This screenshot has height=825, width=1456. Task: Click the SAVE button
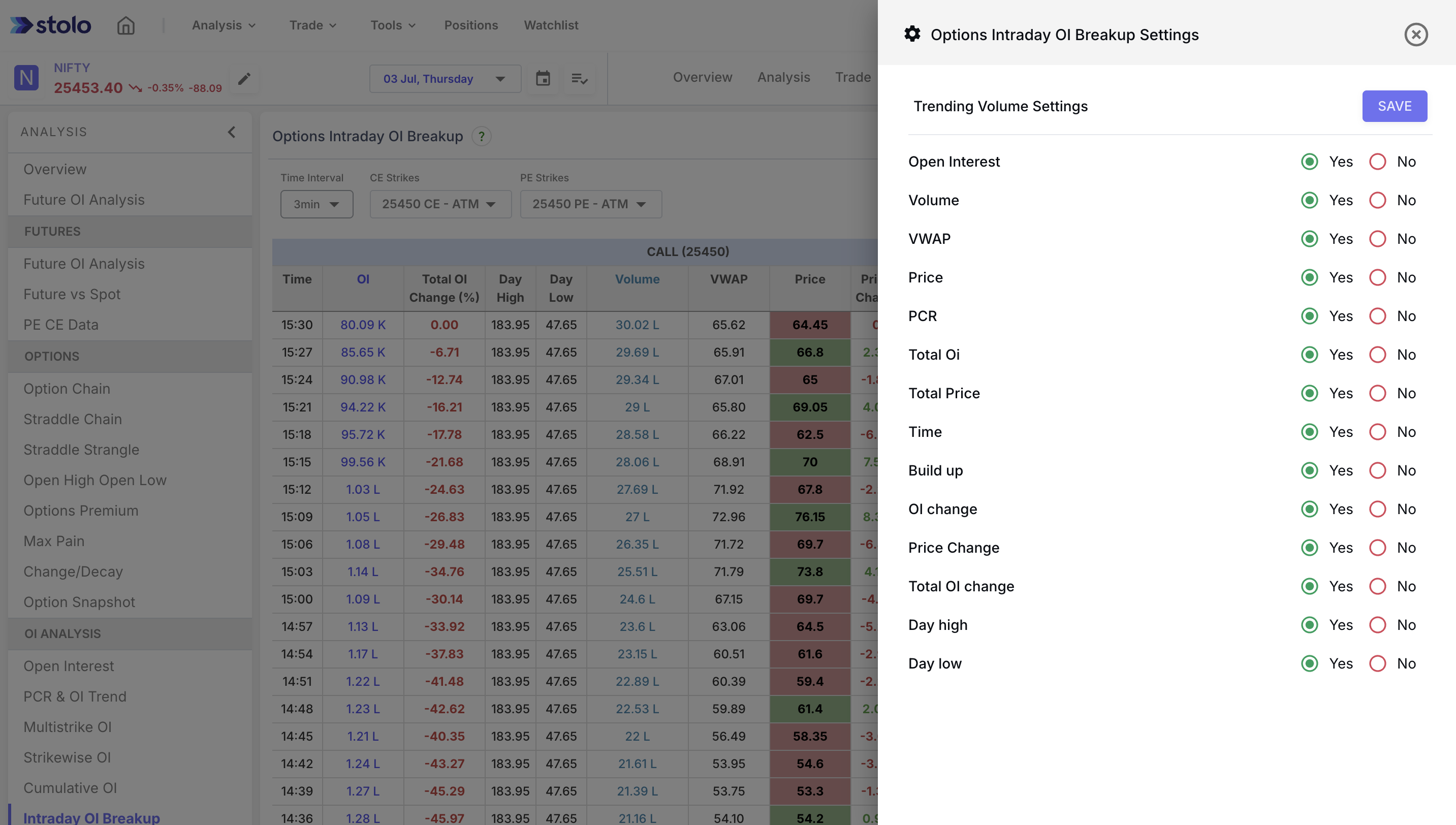[x=1394, y=106]
